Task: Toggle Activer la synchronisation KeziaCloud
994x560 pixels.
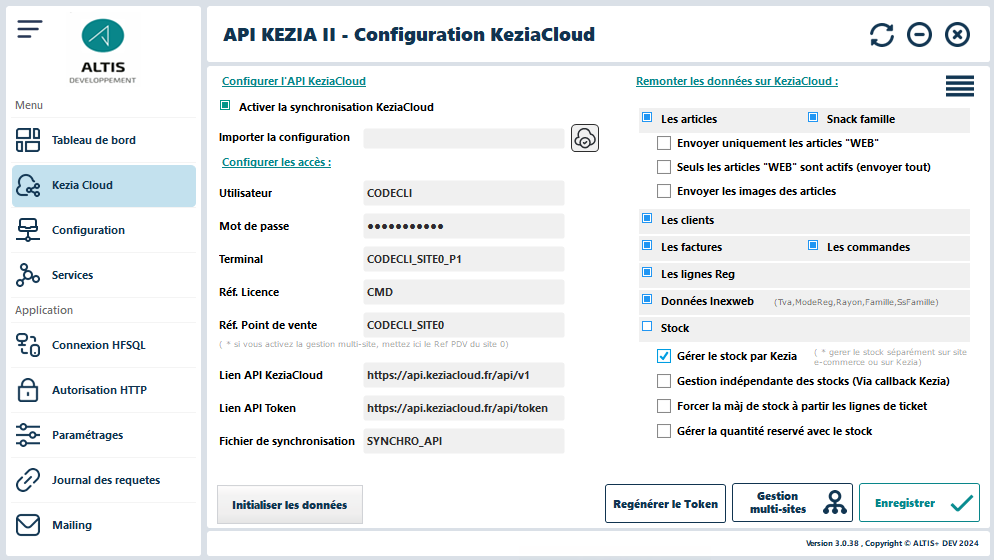Action: tap(225, 106)
